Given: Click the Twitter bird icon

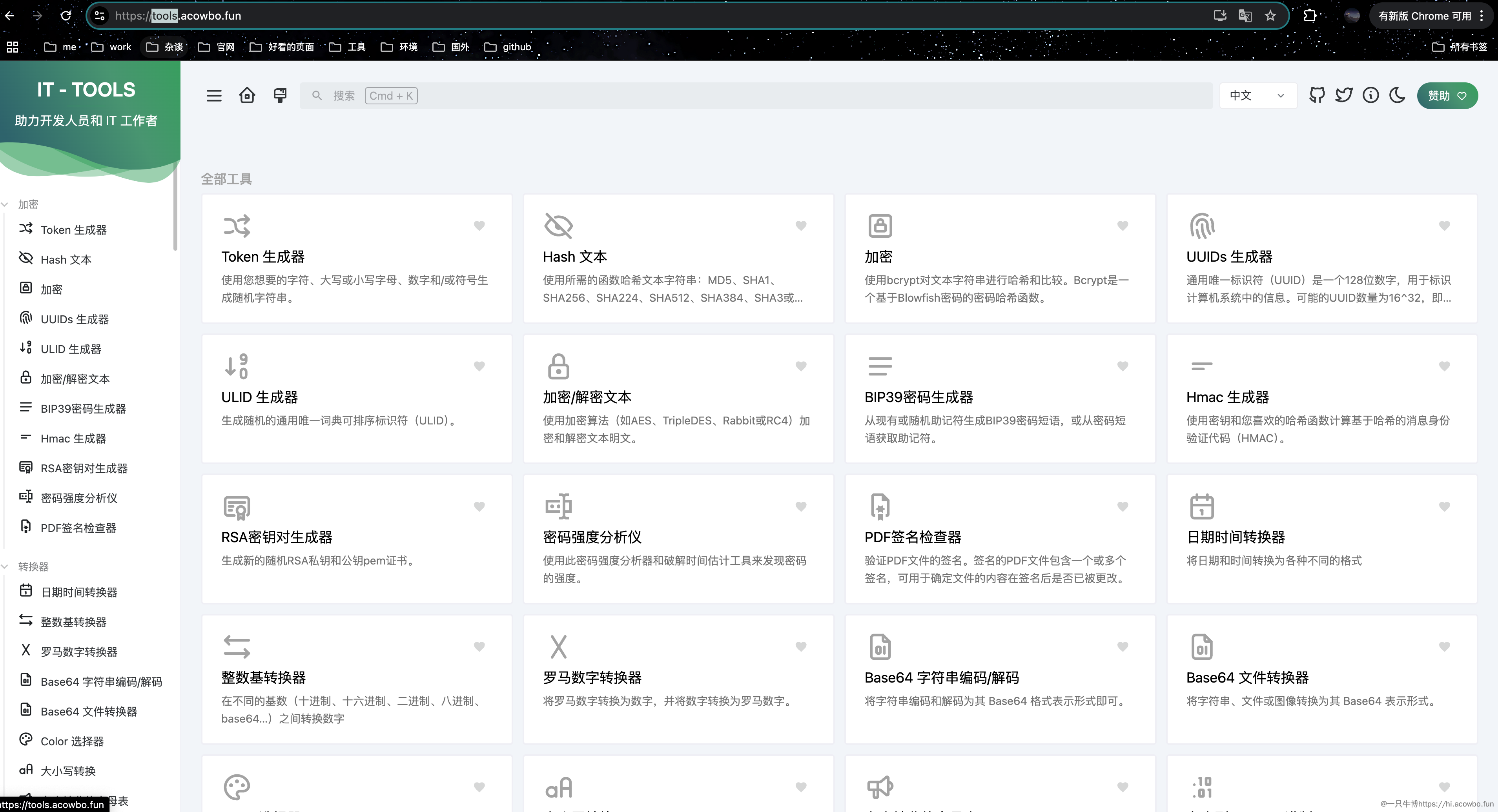Looking at the screenshot, I should (x=1343, y=95).
